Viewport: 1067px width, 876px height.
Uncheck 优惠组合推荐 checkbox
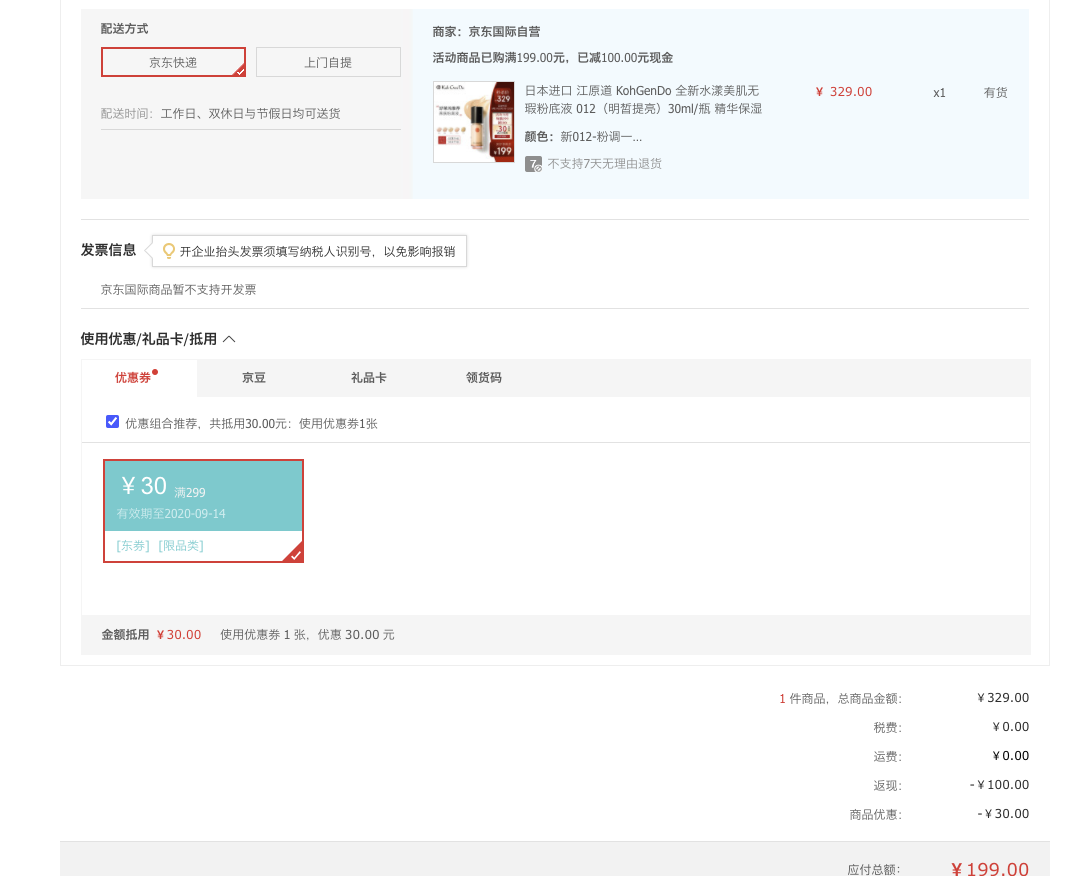[112, 422]
